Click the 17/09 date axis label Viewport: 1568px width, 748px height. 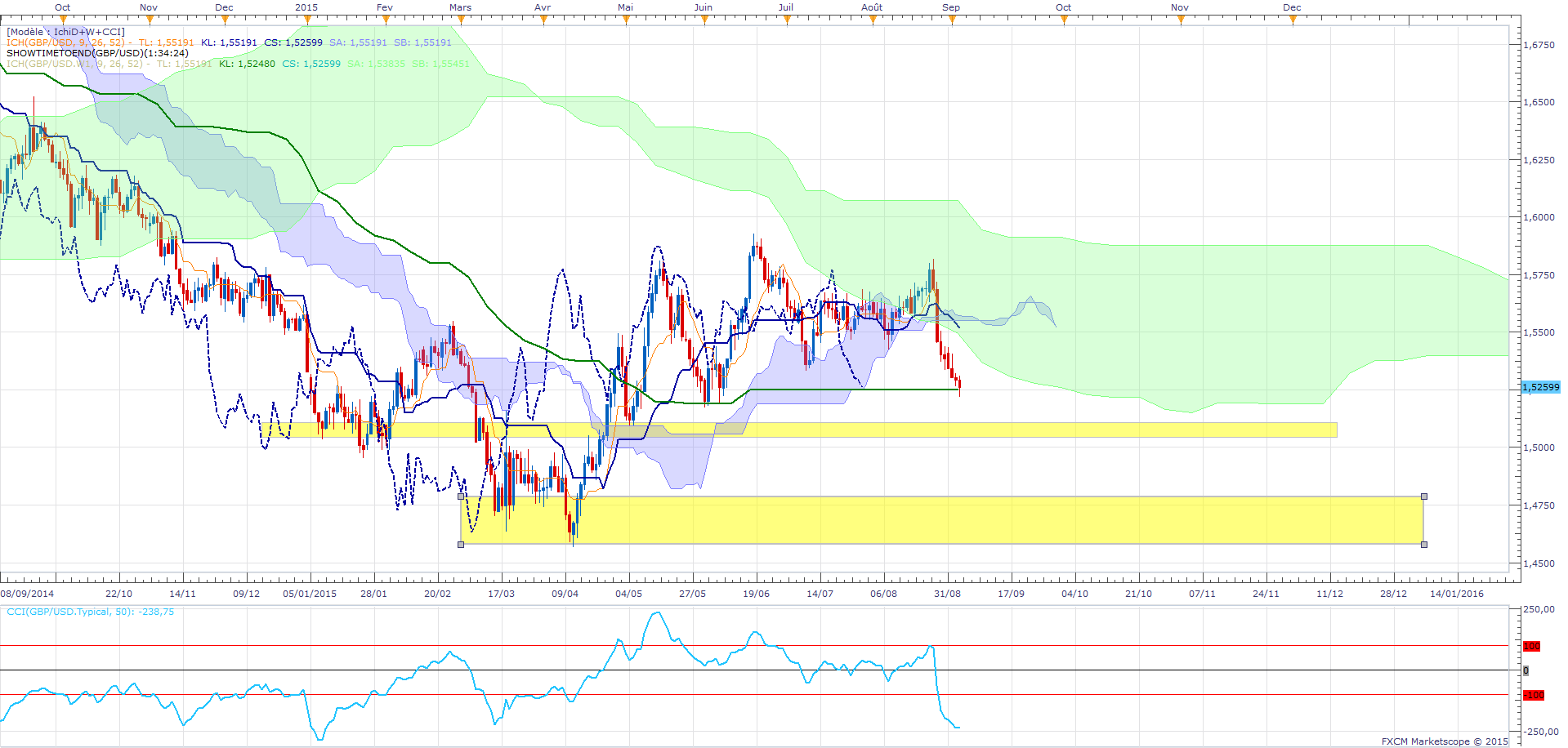(1012, 594)
